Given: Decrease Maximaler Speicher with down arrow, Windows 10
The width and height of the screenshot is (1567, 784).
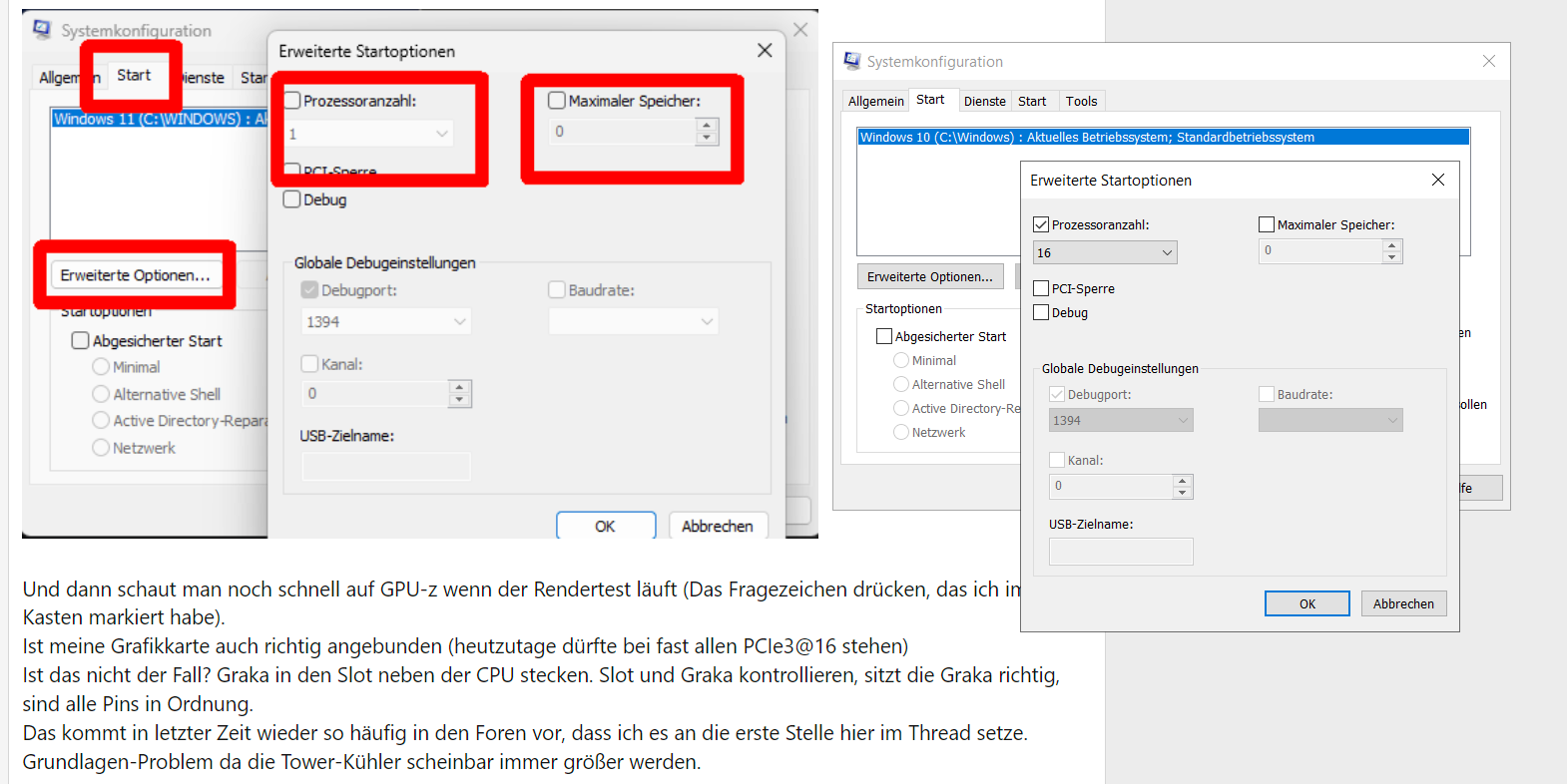Looking at the screenshot, I should [1392, 257].
